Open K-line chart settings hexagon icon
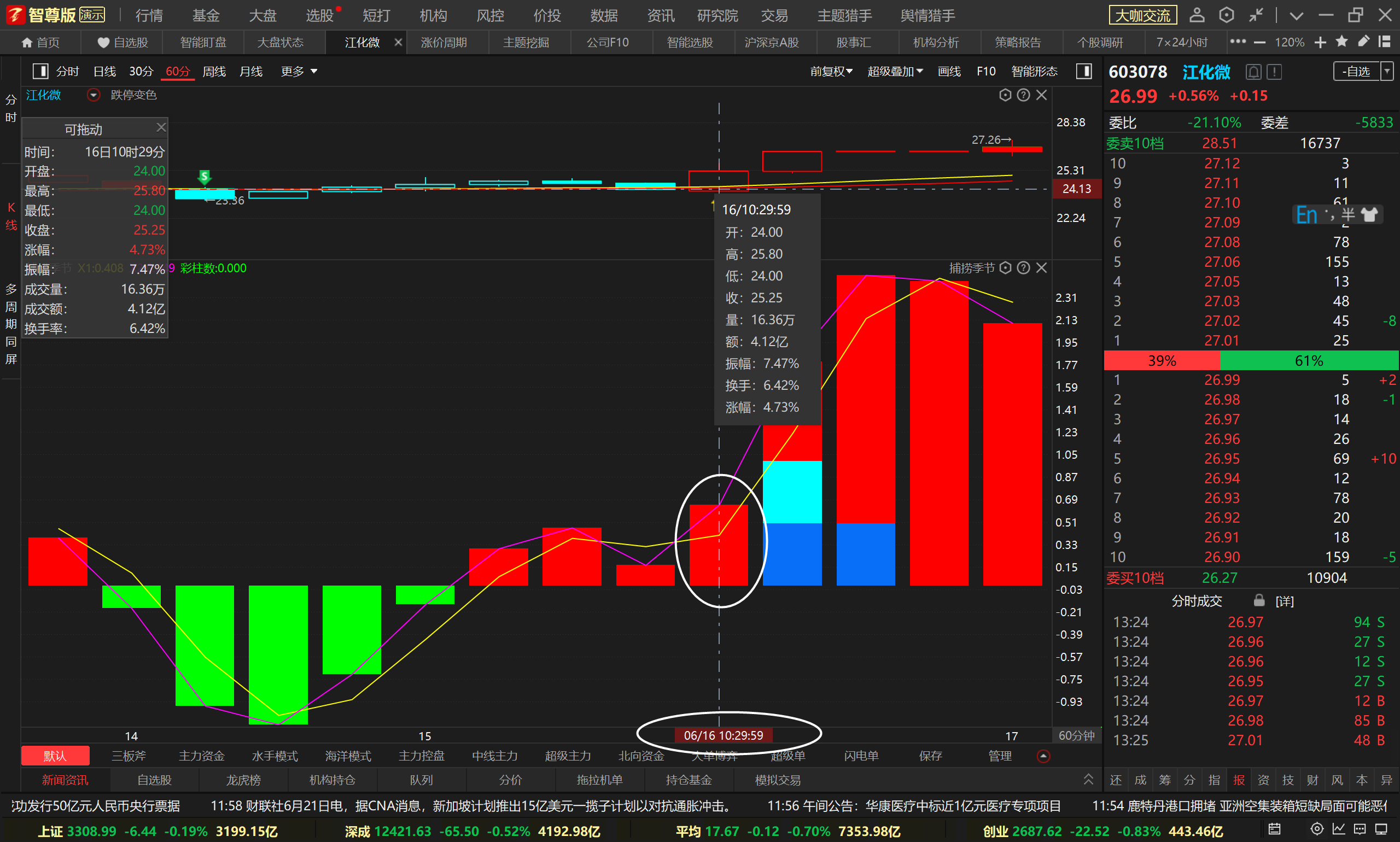This screenshot has height=842, width=1400. [x=1005, y=95]
